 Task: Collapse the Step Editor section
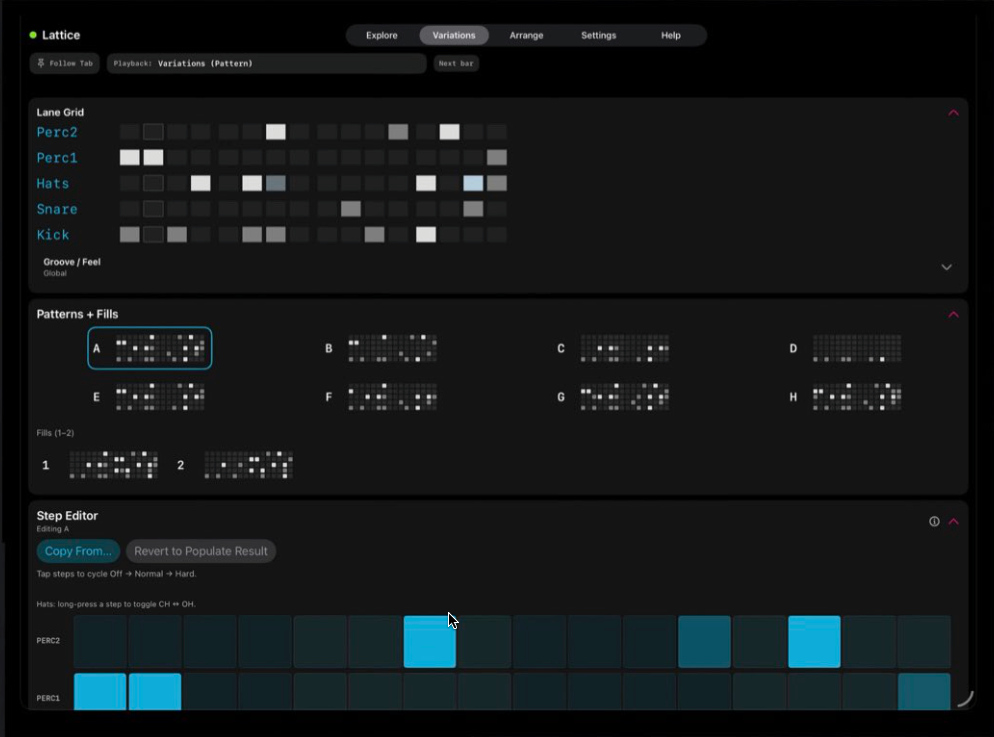tap(953, 522)
